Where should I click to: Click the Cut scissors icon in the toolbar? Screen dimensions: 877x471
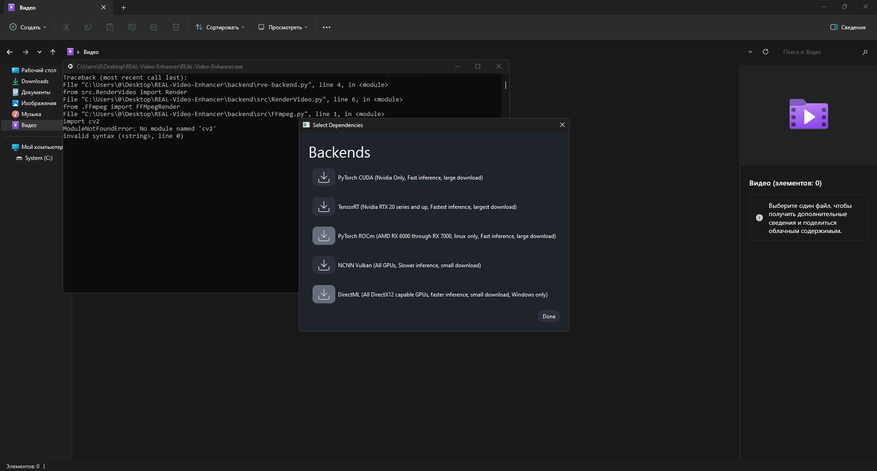tap(66, 27)
